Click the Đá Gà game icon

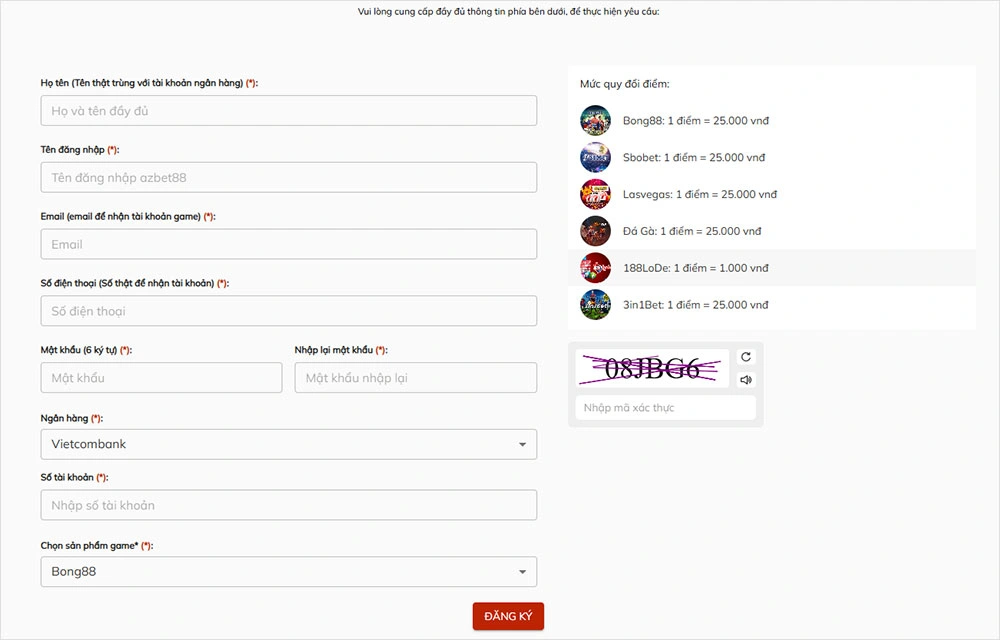click(596, 231)
